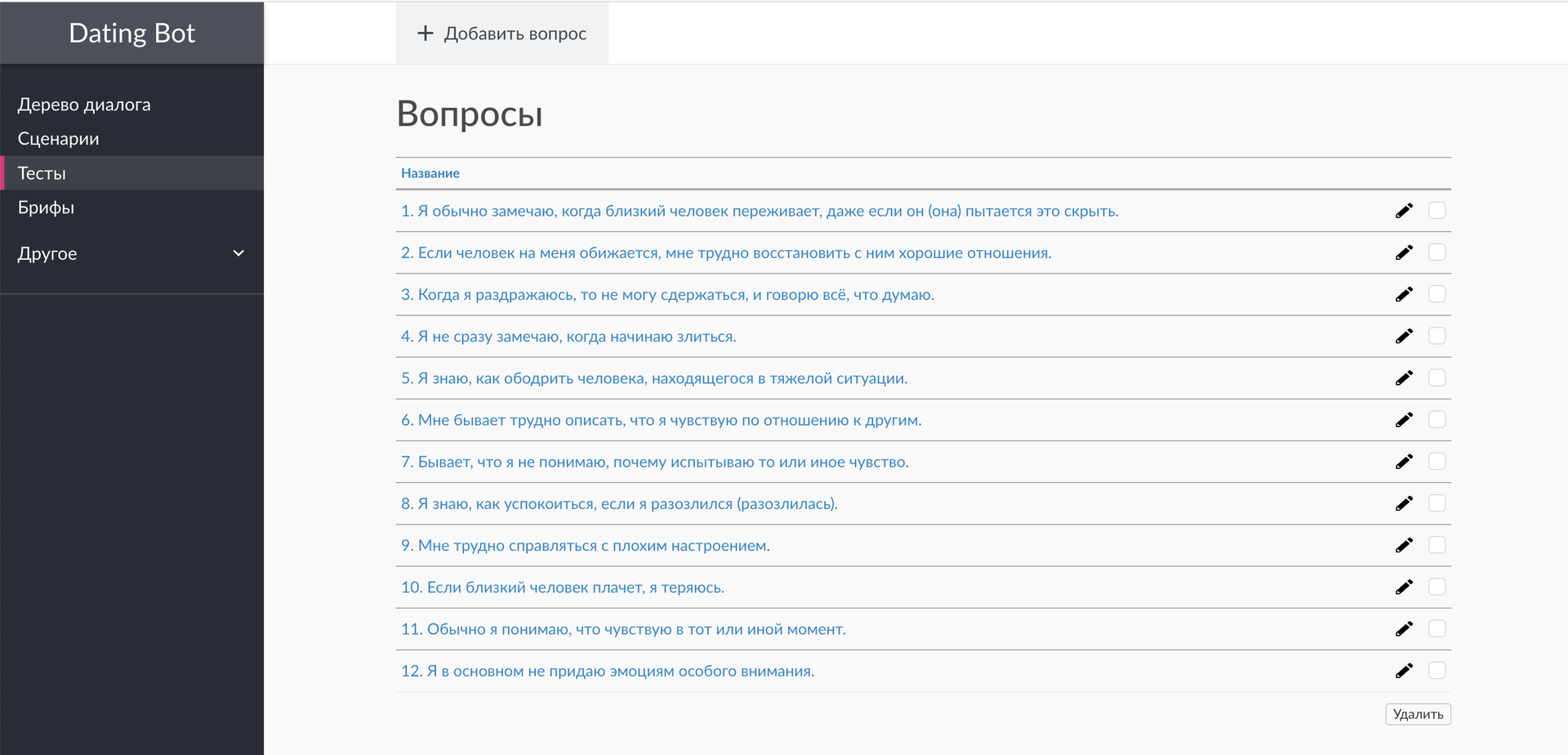Click the Dating Bot header title
The image size is (1568, 755).
131,33
